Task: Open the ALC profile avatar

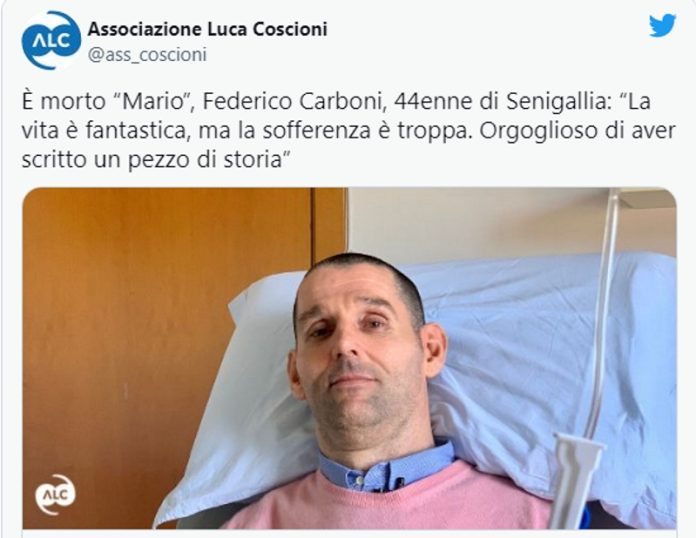Action: [51, 41]
